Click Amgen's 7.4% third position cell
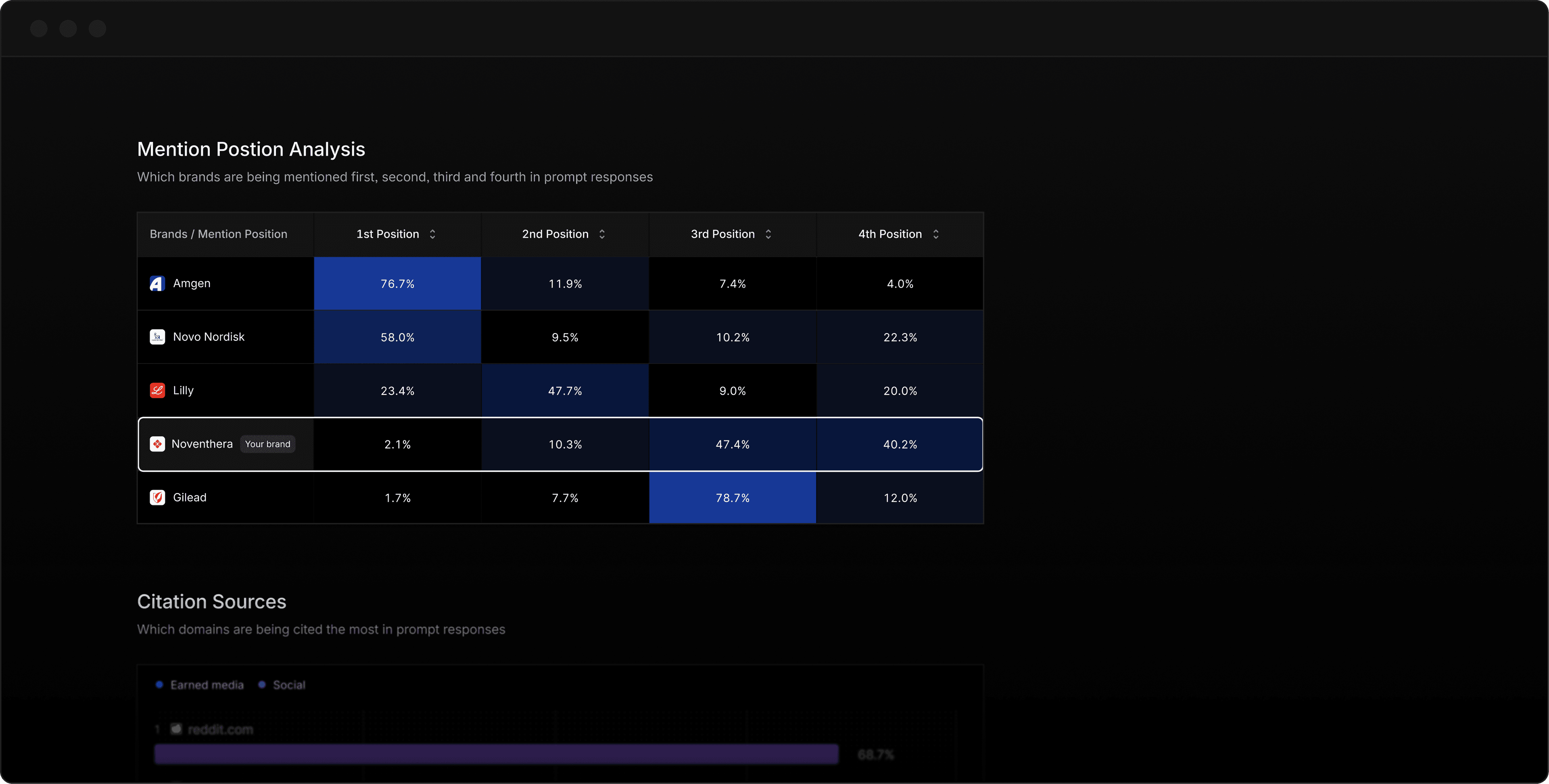Image resolution: width=1549 pixels, height=784 pixels. (733, 284)
